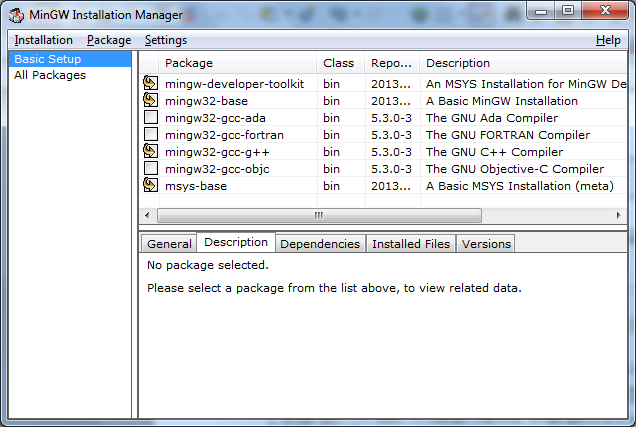
Task: Select the mingw32-gcc-ada package name
Action: point(215,118)
